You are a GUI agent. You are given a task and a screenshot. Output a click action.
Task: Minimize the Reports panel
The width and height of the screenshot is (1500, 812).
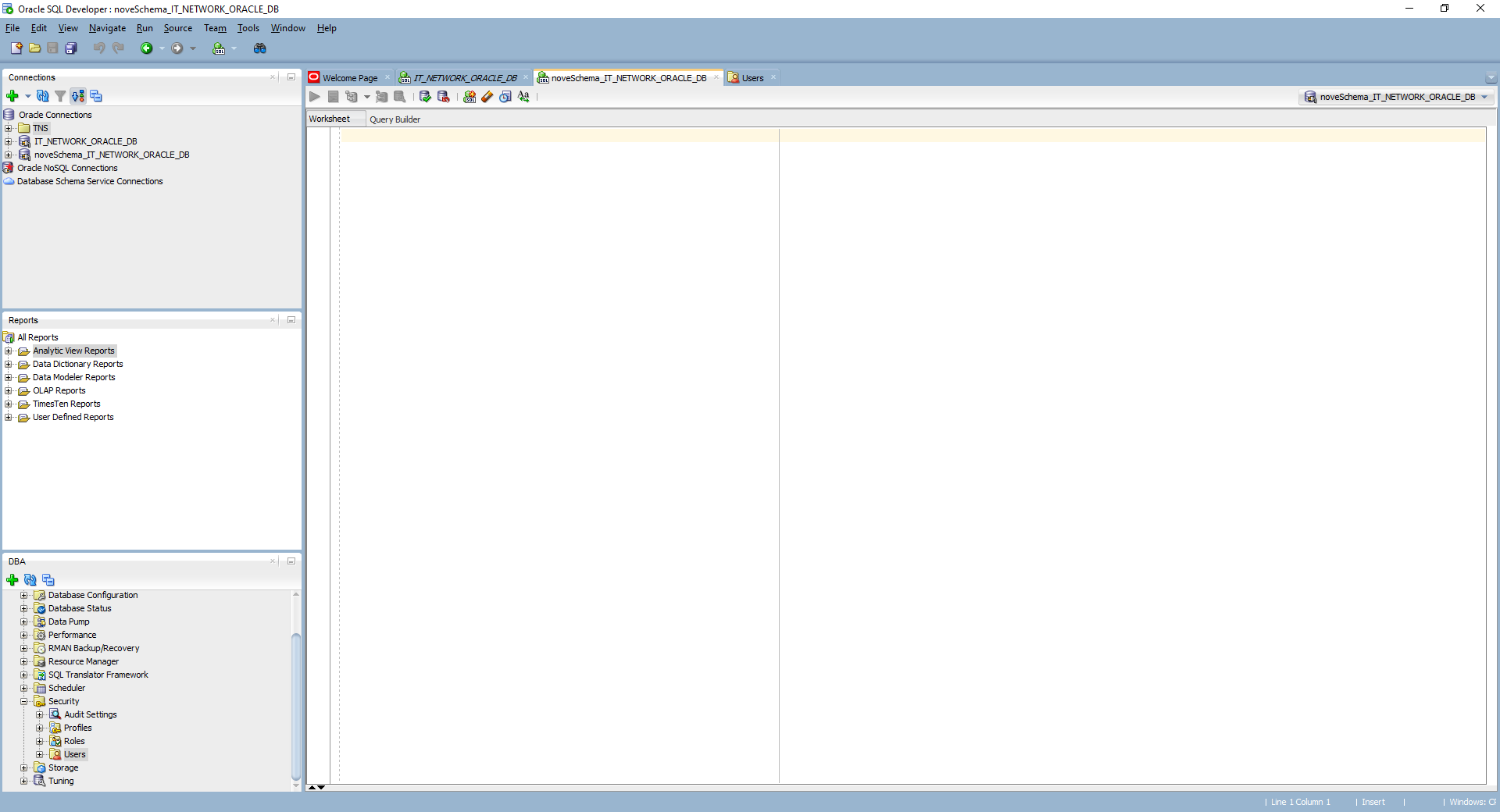[x=291, y=320]
